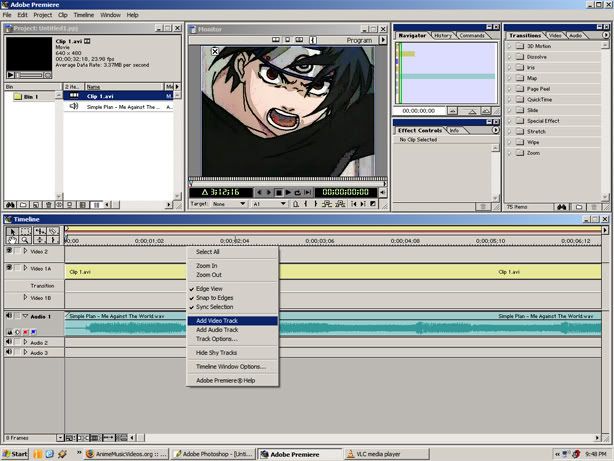
Task: Toggle the lock box for Audio 1 track
Action: 18,316
